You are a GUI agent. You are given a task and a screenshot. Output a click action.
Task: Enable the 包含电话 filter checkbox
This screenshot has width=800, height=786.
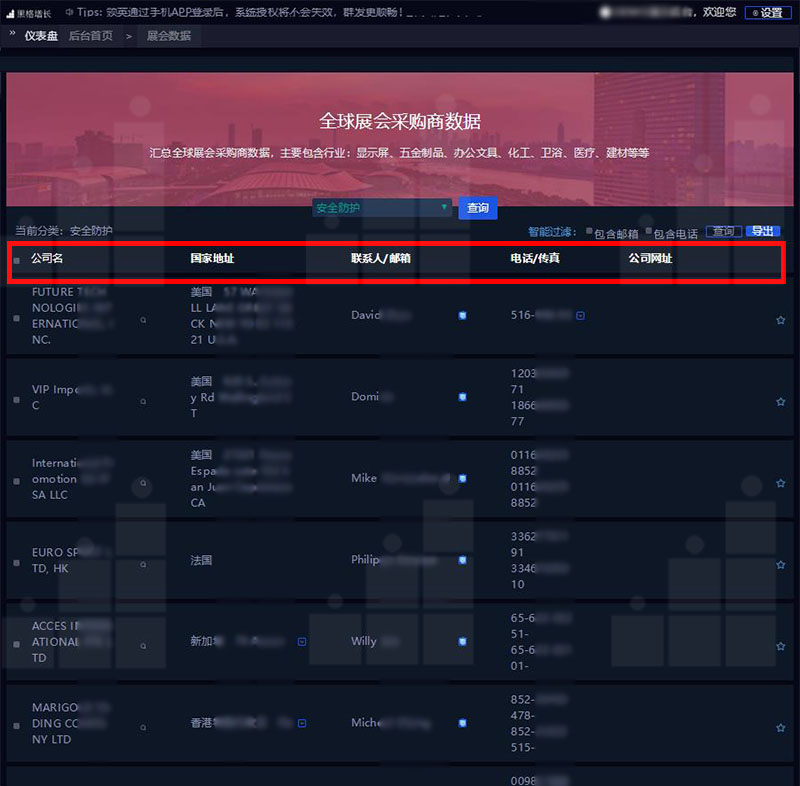[648, 232]
